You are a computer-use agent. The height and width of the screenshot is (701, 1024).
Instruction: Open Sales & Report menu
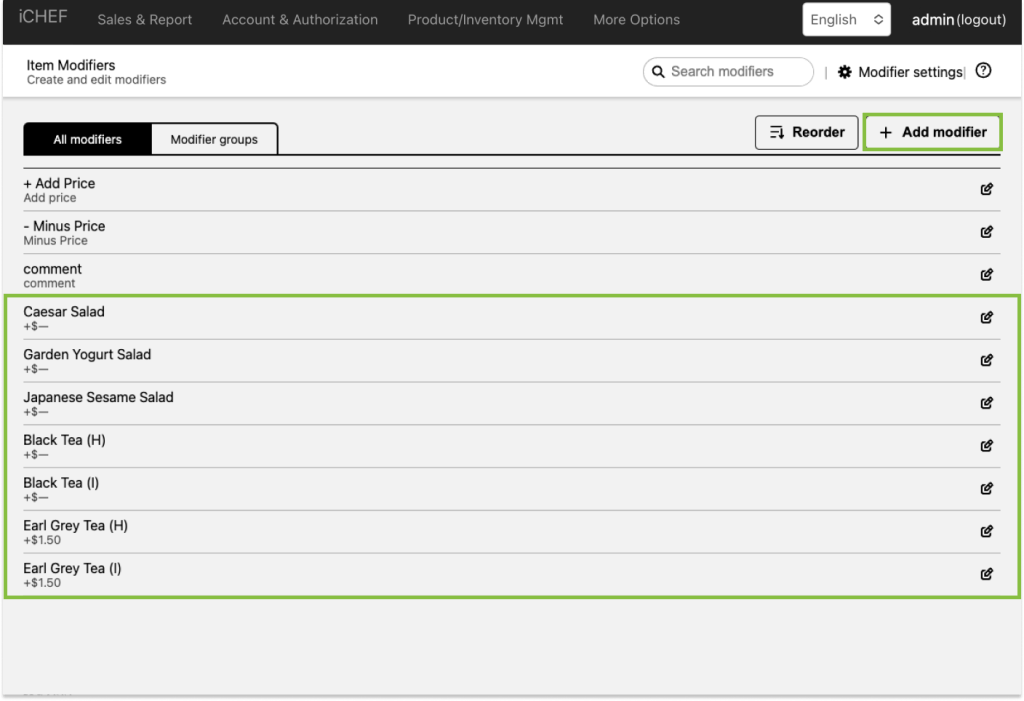[x=145, y=20]
